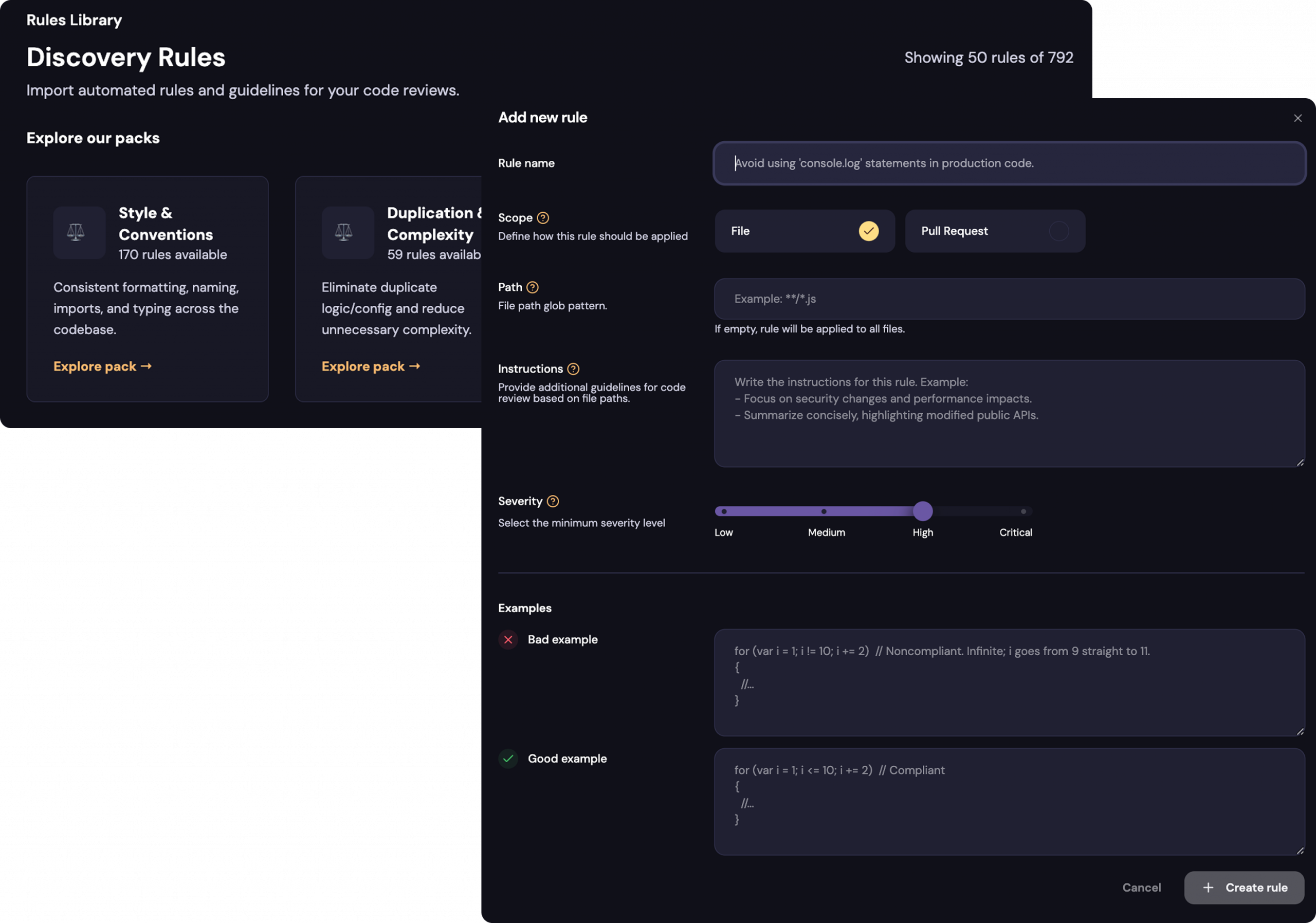1316x923 pixels.
Task: Click the Severity help icon
Action: click(x=553, y=501)
